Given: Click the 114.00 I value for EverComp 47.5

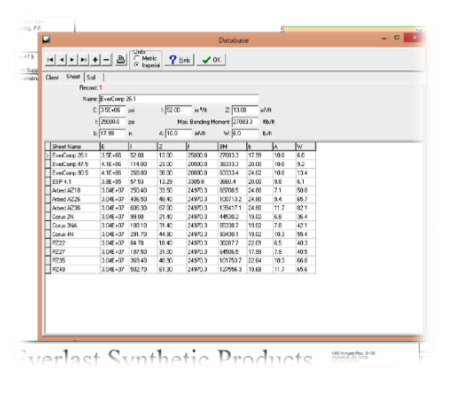Looking at the screenshot, I should 143,164.
